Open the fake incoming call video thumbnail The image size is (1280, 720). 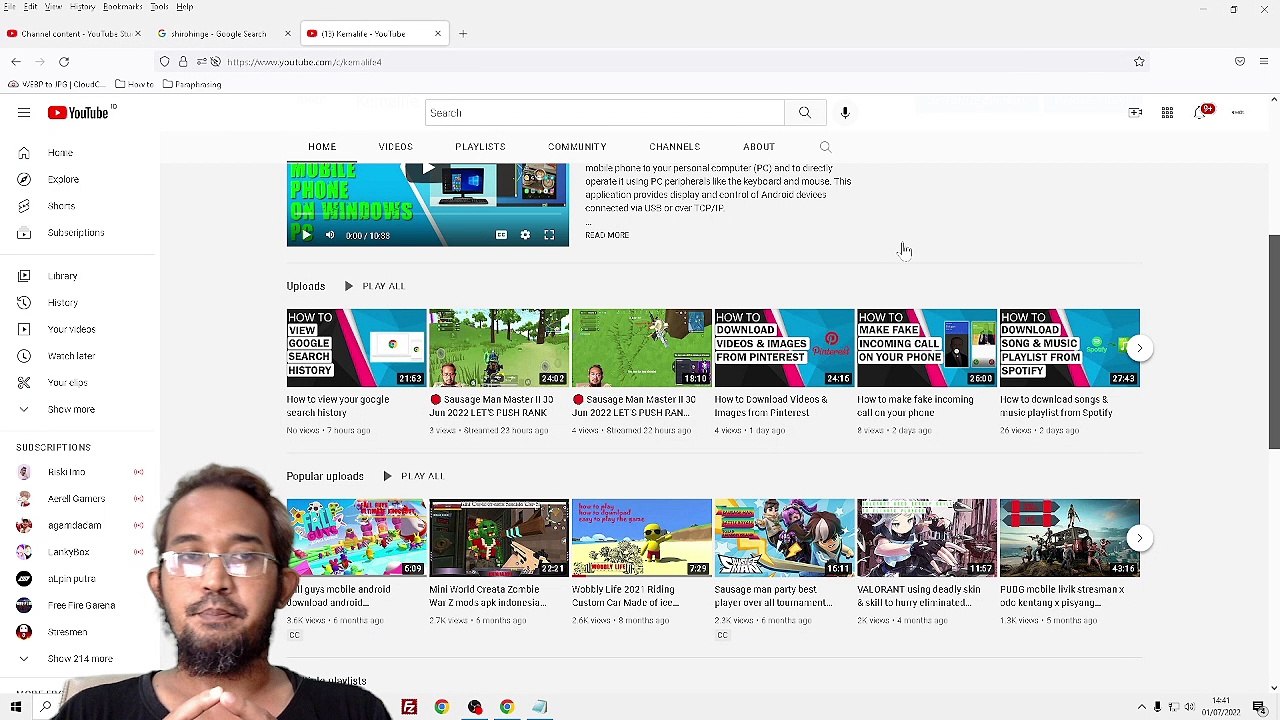[x=927, y=348]
